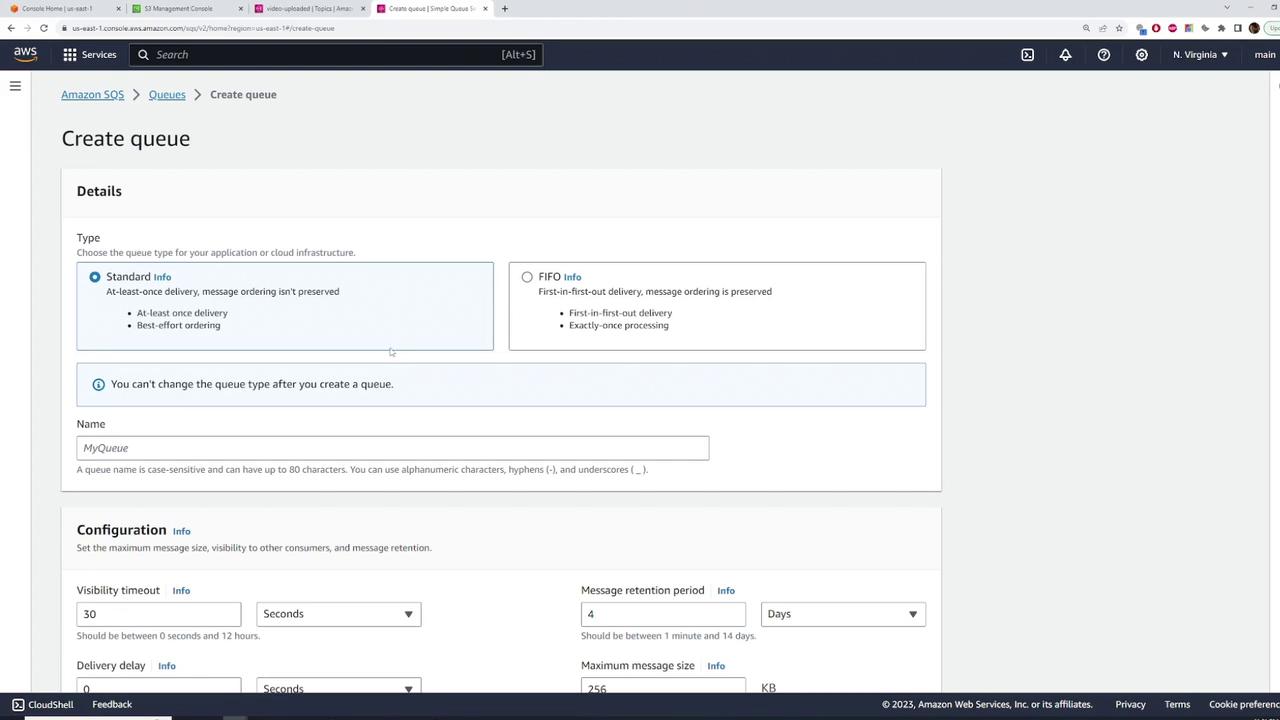Close the S3 Management Console tab

pyautogui.click(x=240, y=9)
